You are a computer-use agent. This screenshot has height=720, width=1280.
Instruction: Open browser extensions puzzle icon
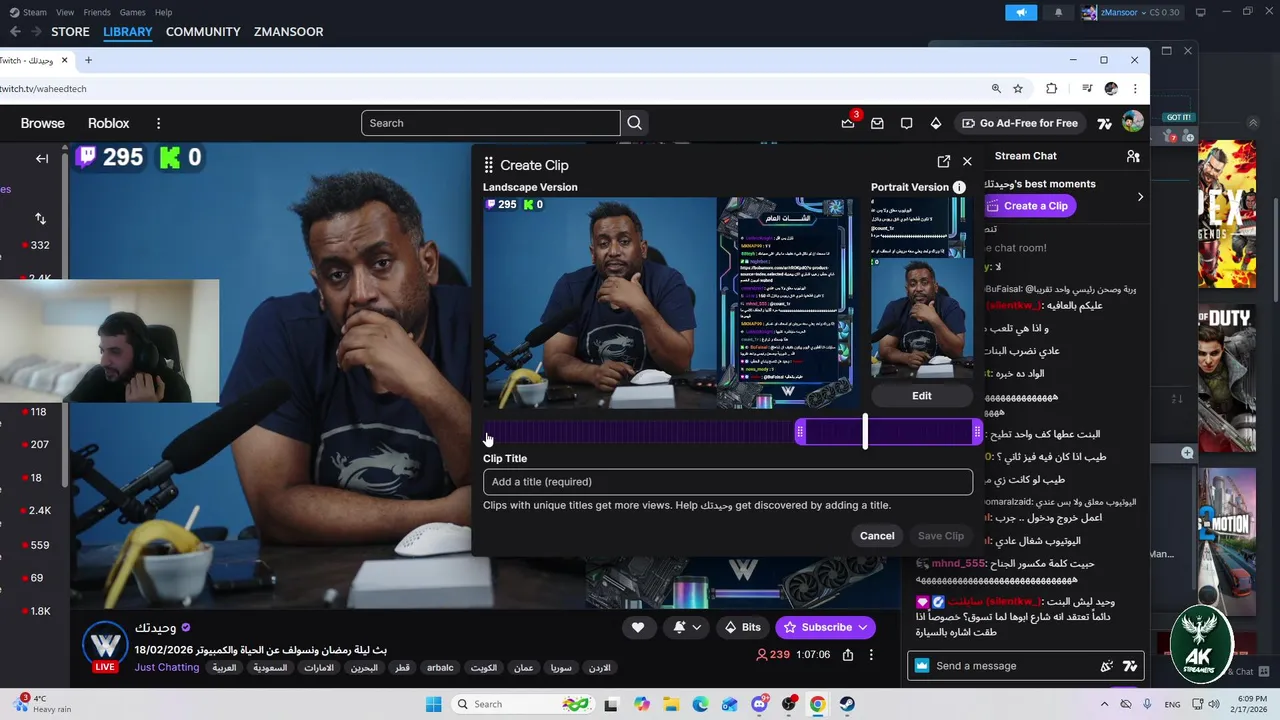pyautogui.click(x=1051, y=89)
